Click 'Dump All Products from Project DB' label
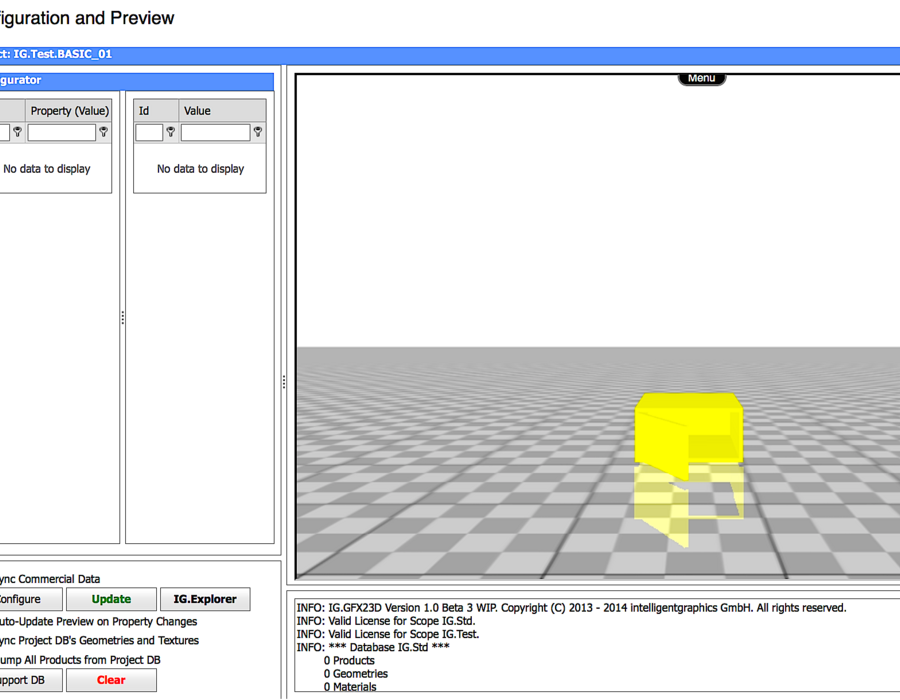The image size is (900, 700). point(80,660)
